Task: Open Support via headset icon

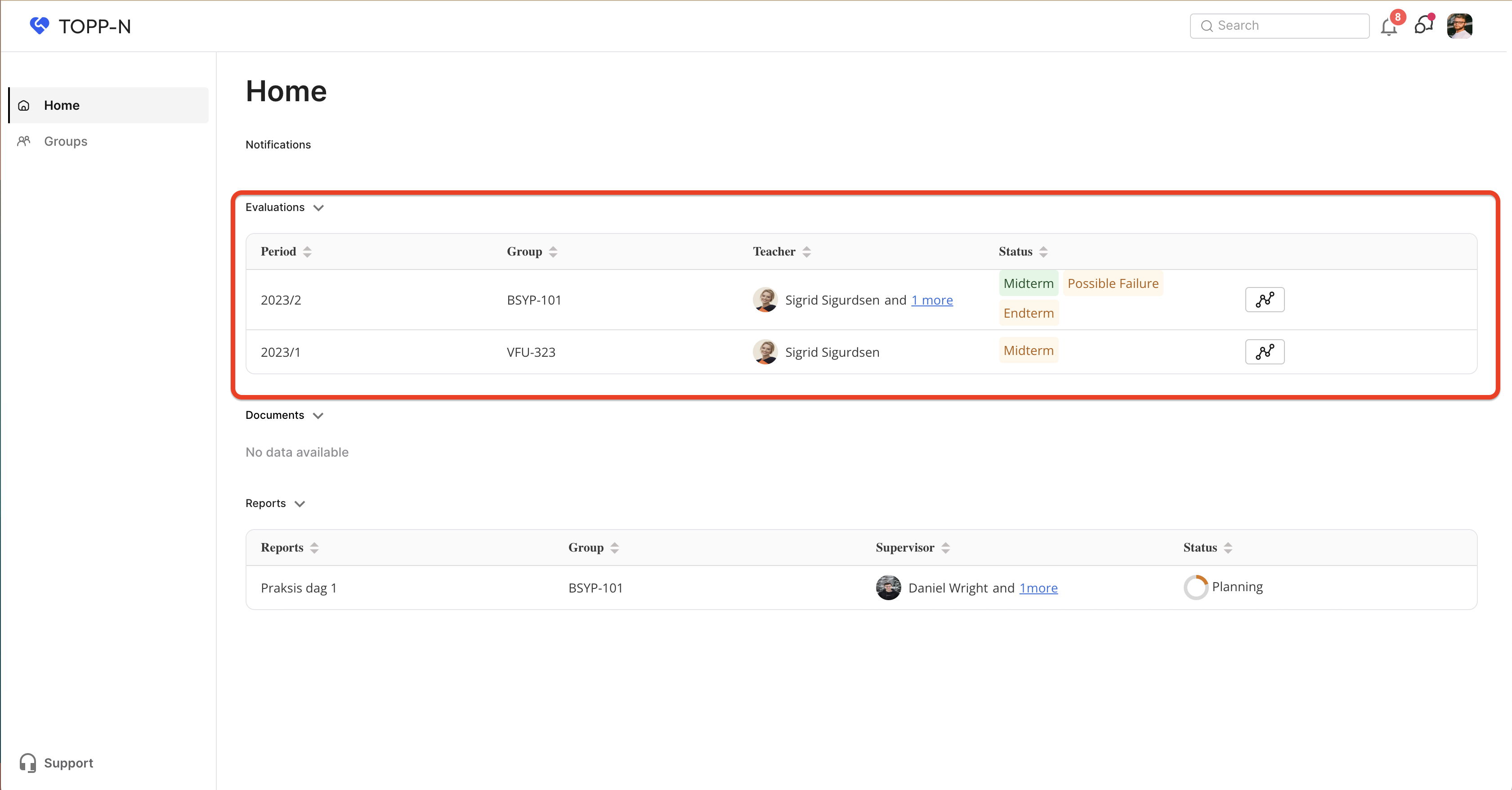Action: (x=27, y=763)
